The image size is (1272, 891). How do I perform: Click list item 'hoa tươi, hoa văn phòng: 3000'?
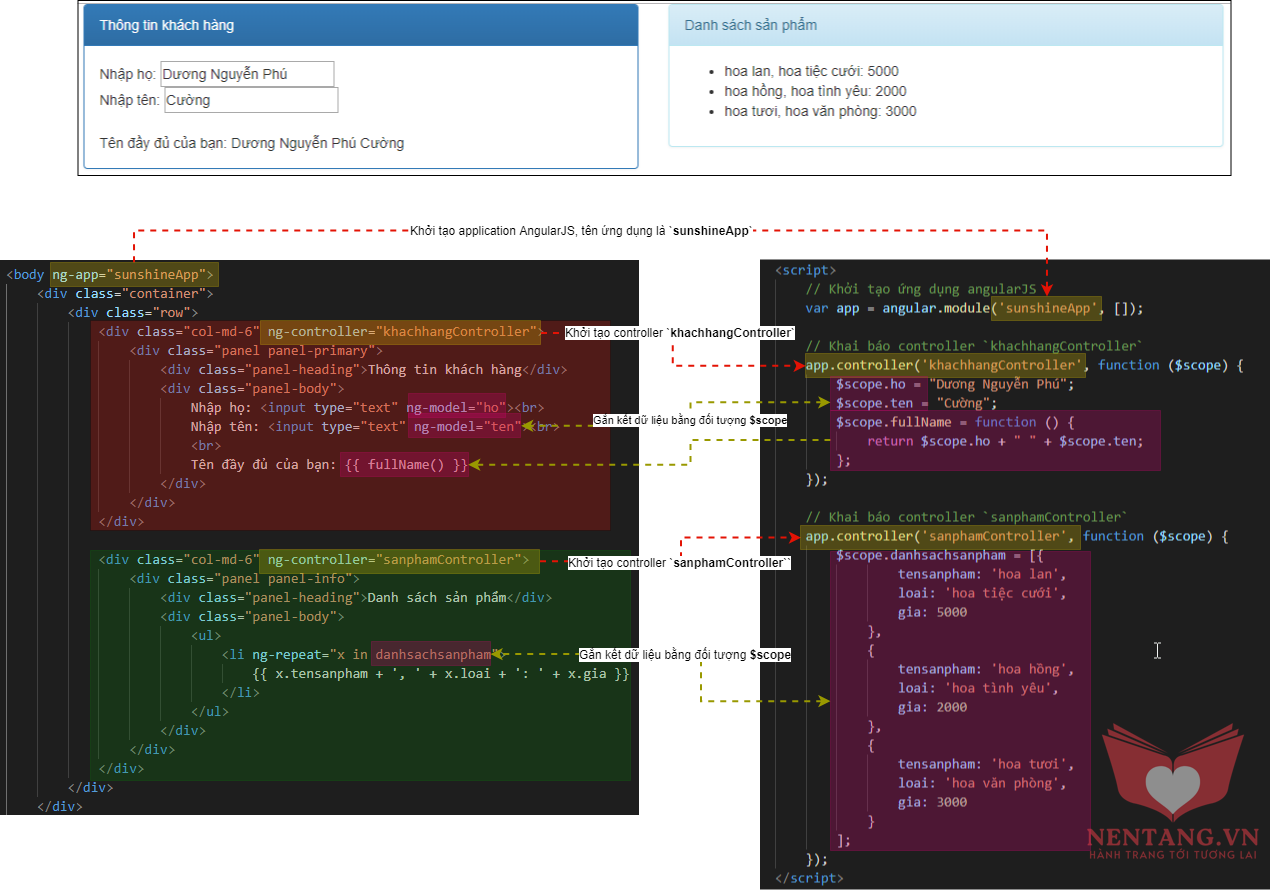(820, 111)
